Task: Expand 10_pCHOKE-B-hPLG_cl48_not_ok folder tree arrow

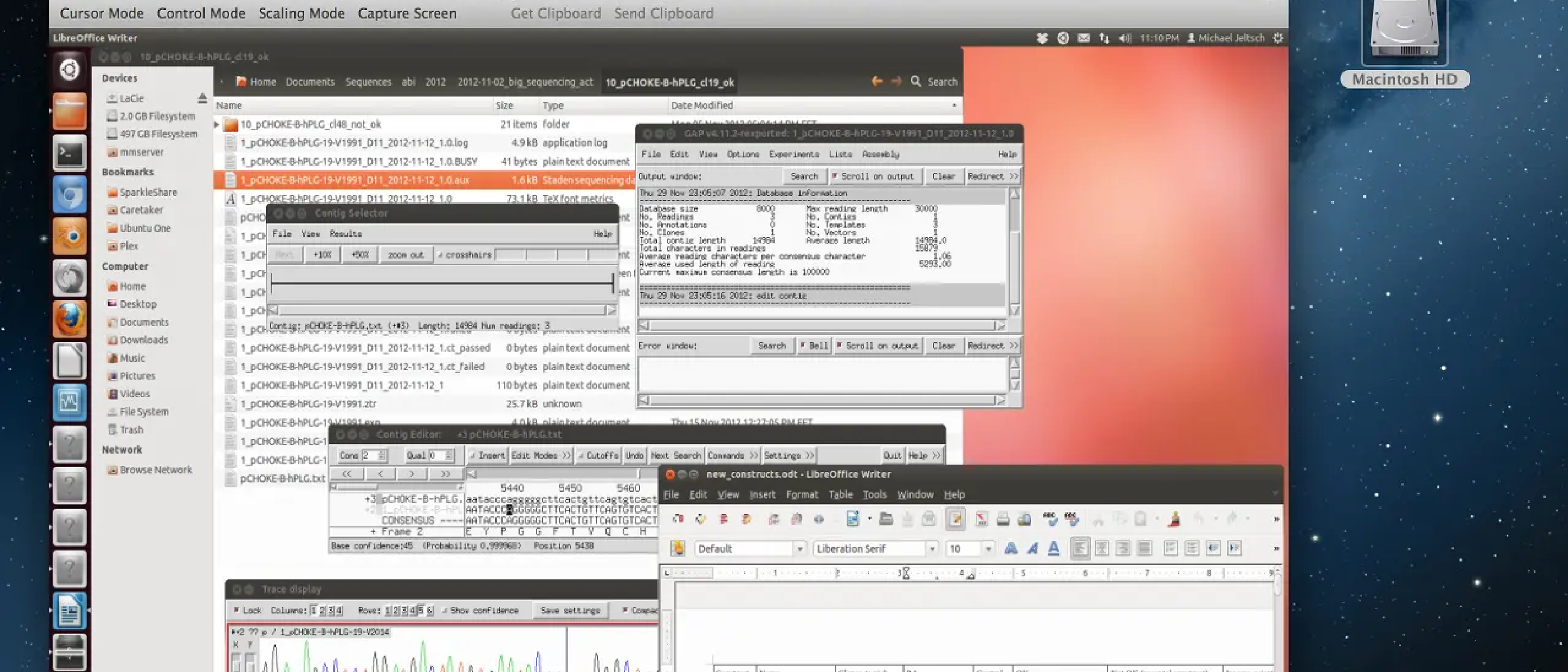Action: [x=217, y=124]
